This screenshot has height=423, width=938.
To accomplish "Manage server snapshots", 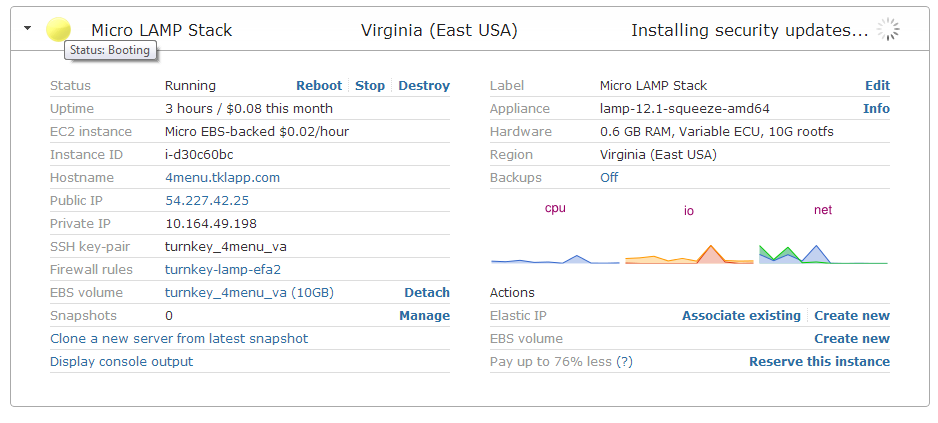I will (x=425, y=316).
